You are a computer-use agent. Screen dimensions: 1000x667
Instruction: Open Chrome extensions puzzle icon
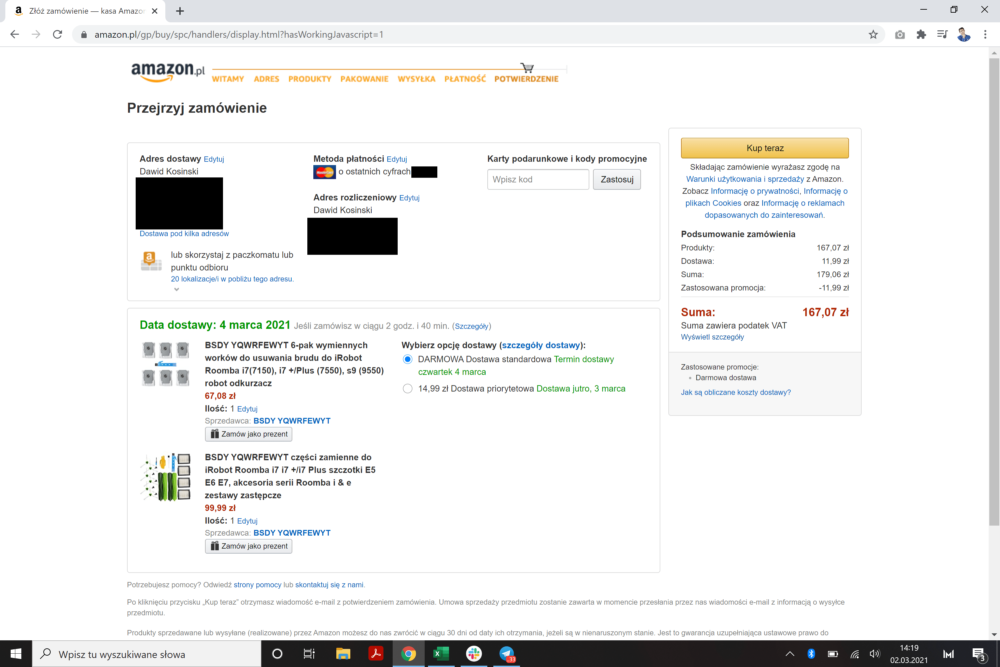[x=921, y=34]
